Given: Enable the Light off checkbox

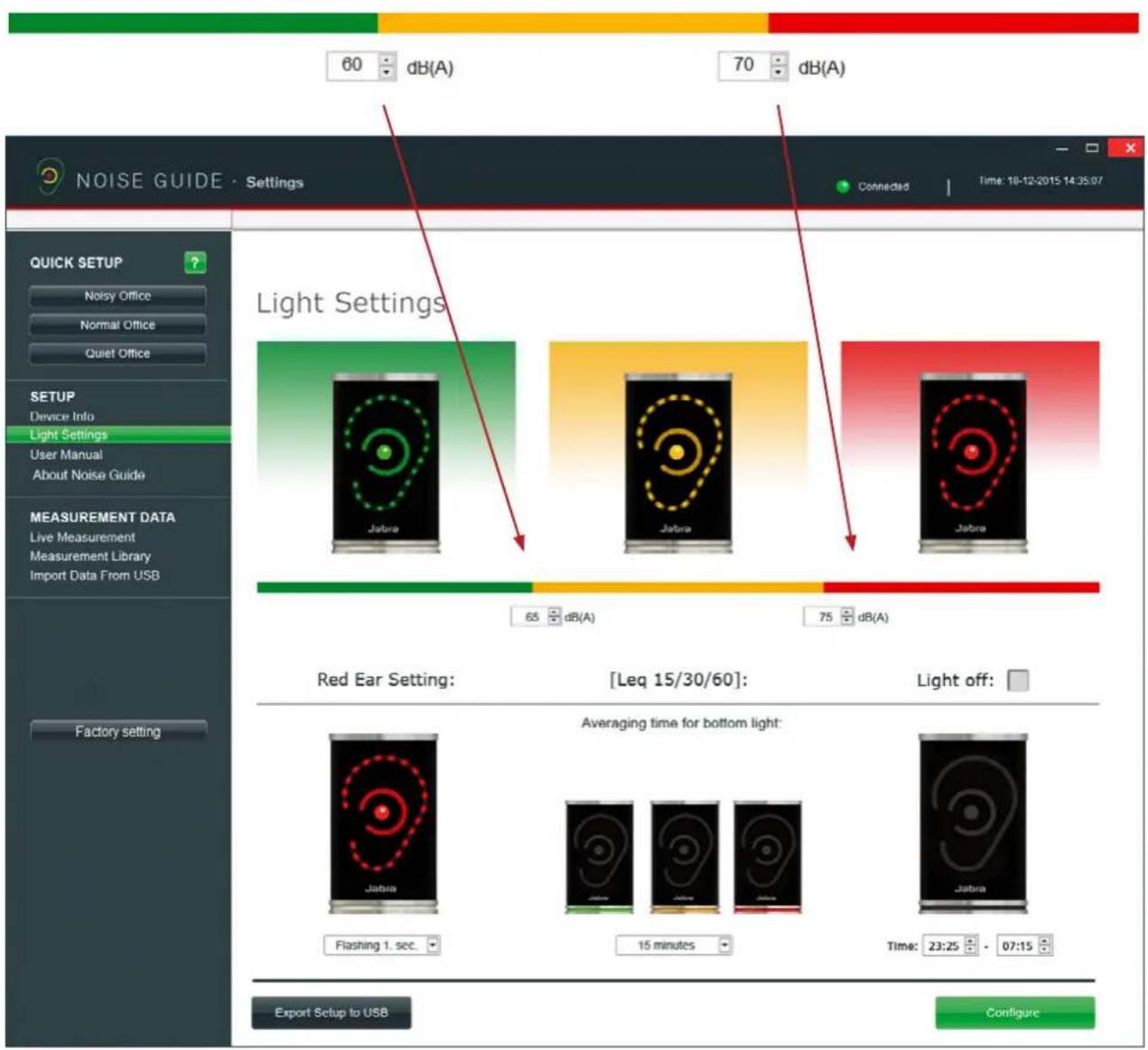Looking at the screenshot, I should (x=1018, y=680).
